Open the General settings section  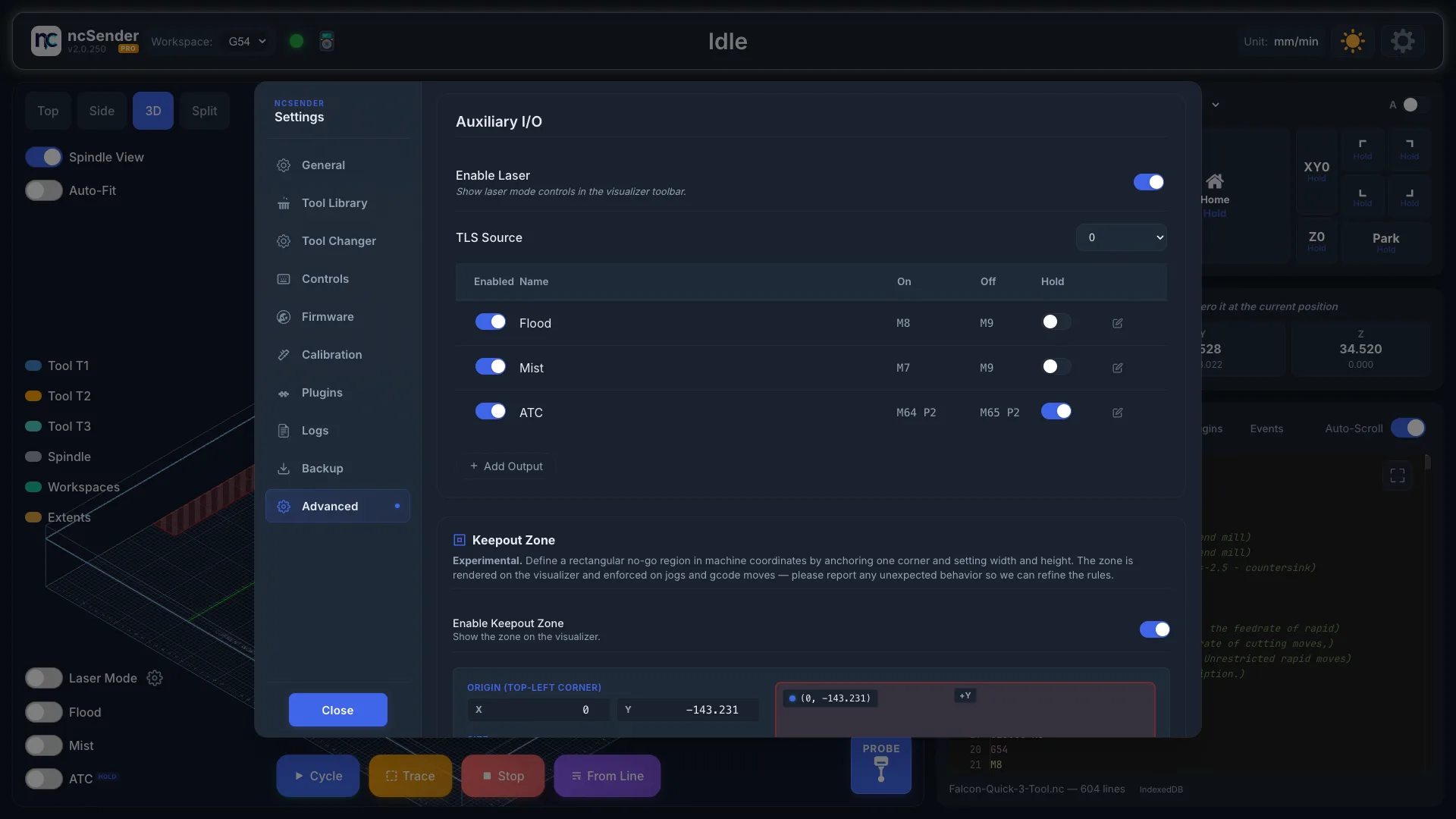pyautogui.click(x=337, y=165)
